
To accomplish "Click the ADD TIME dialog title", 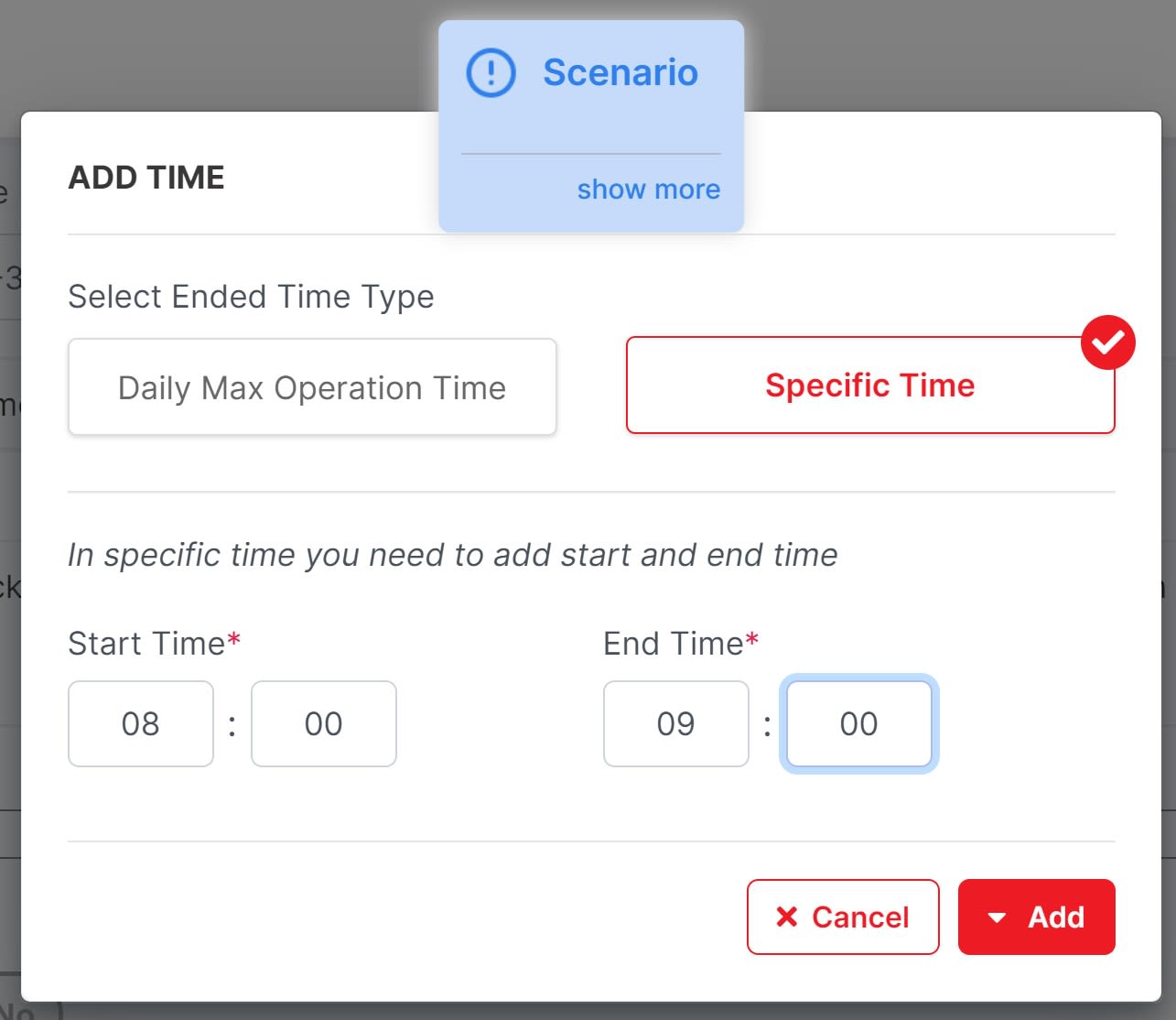I will [x=146, y=178].
